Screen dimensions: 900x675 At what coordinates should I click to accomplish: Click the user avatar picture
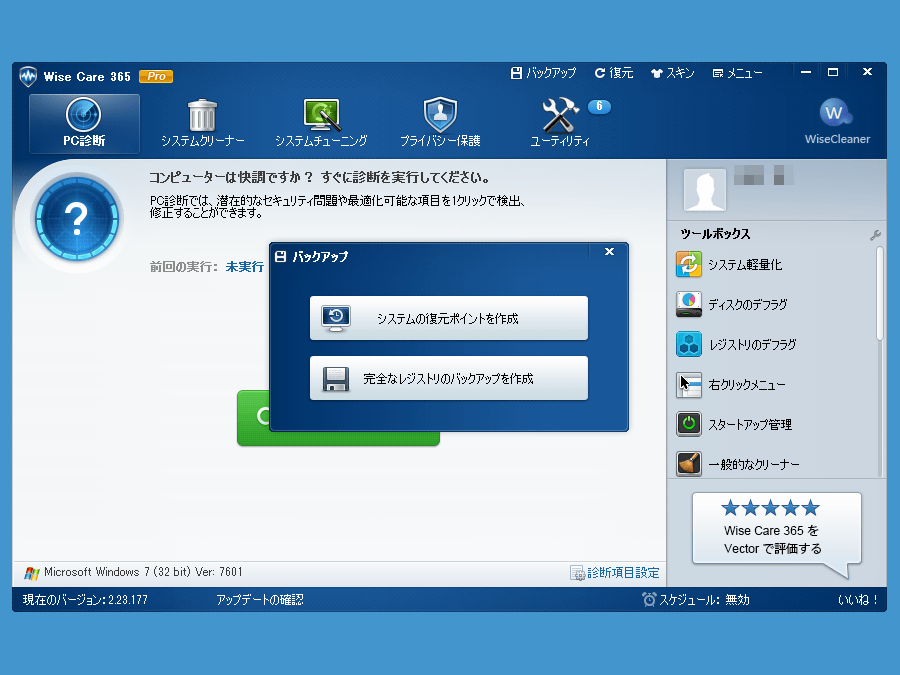(x=705, y=189)
